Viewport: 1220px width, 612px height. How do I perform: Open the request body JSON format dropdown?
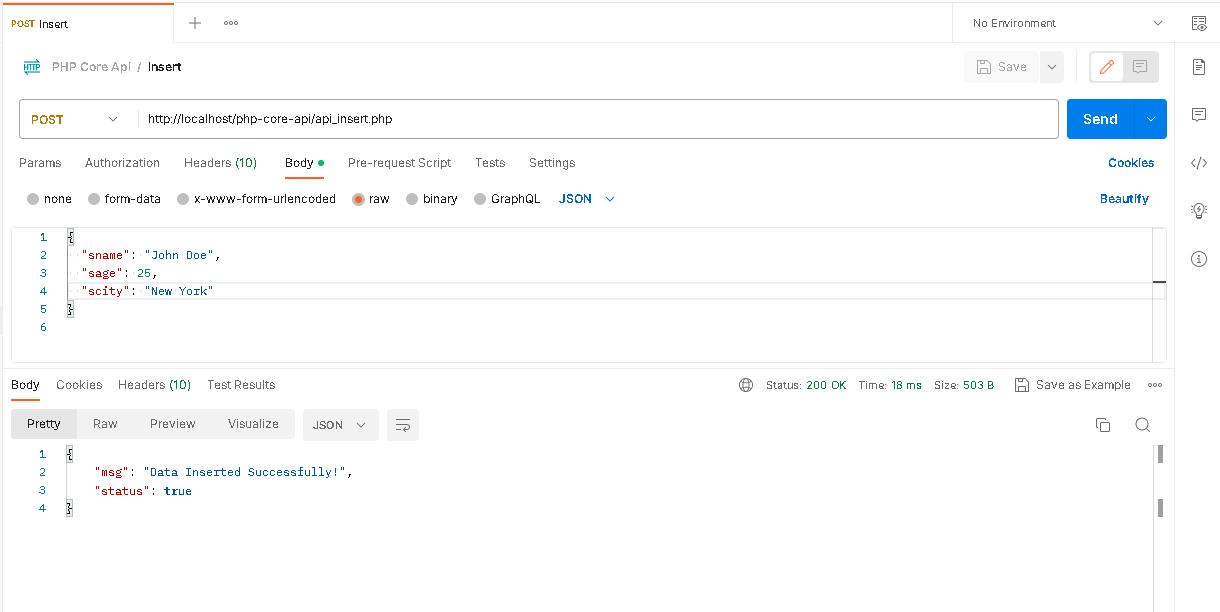click(x=587, y=199)
